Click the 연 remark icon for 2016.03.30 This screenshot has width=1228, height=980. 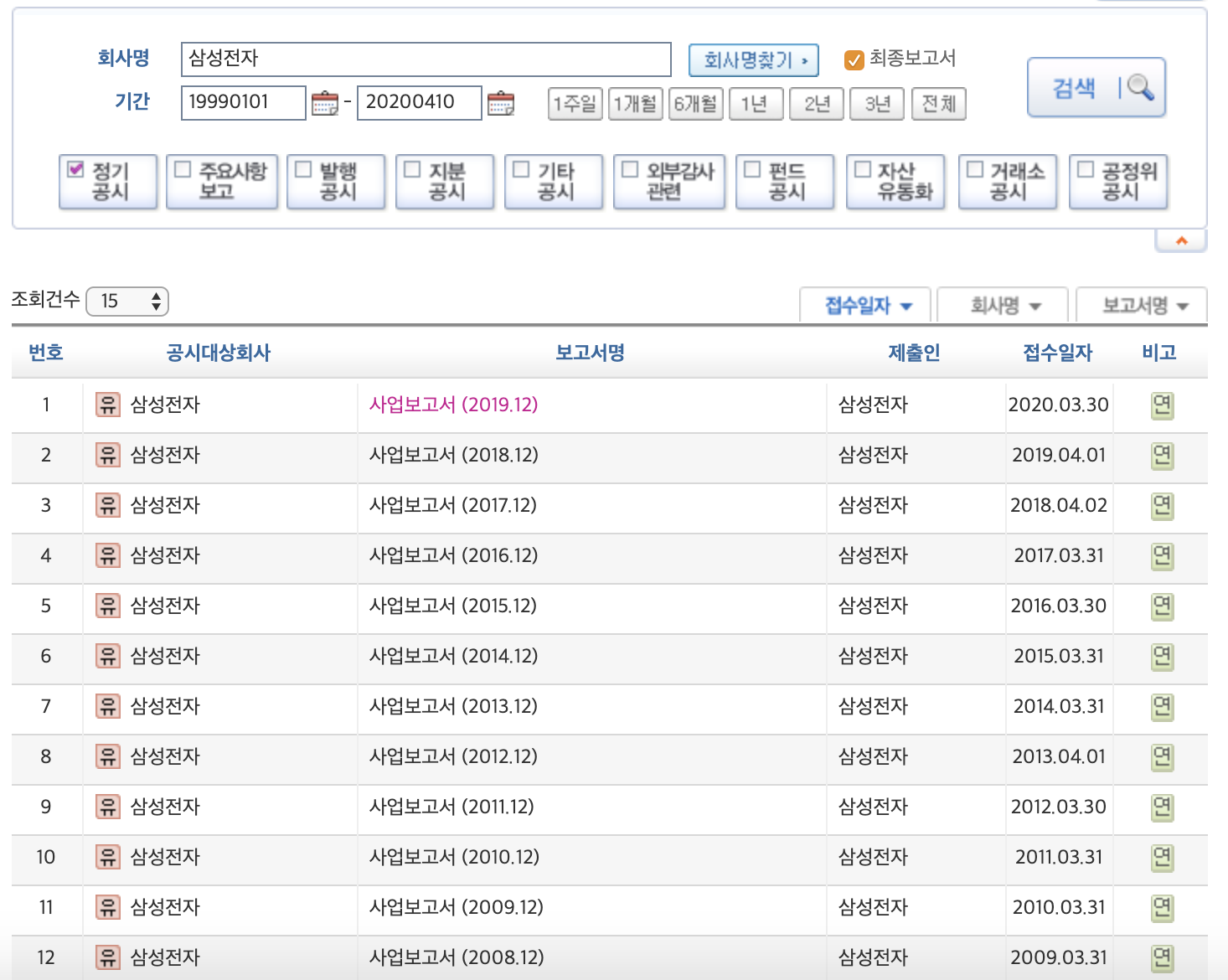[x=1162, y=606]
